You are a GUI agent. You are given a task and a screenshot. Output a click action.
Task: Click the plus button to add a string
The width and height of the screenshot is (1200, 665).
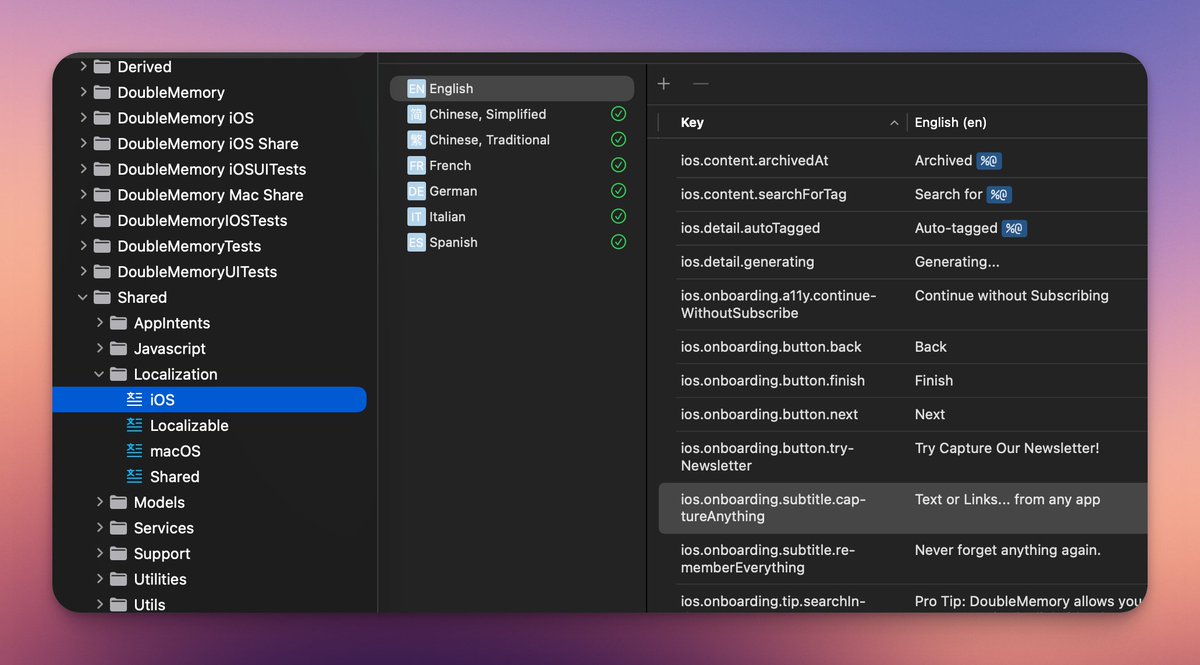[664, 84]
